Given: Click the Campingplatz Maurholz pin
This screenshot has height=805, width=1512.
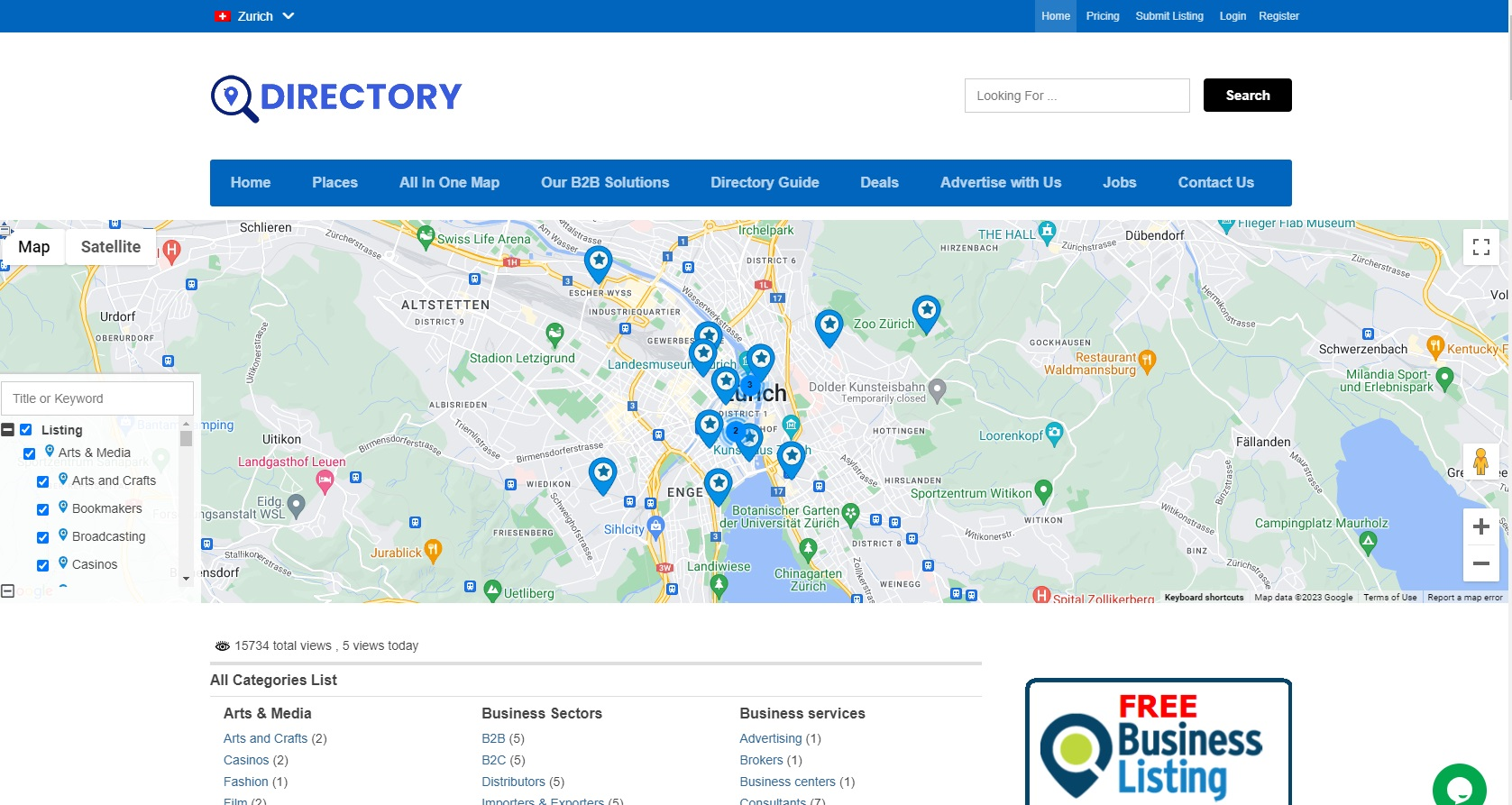Looking at the screenshot, I should click(1368, 542).
